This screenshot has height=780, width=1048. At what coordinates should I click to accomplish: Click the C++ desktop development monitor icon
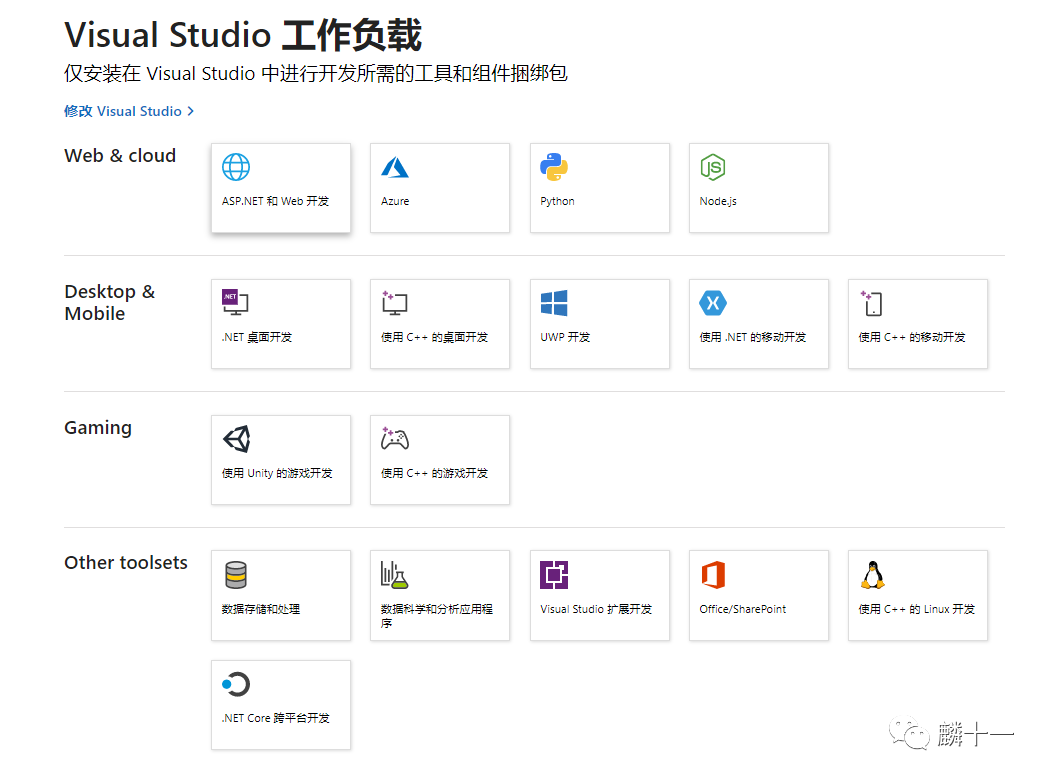394,303
